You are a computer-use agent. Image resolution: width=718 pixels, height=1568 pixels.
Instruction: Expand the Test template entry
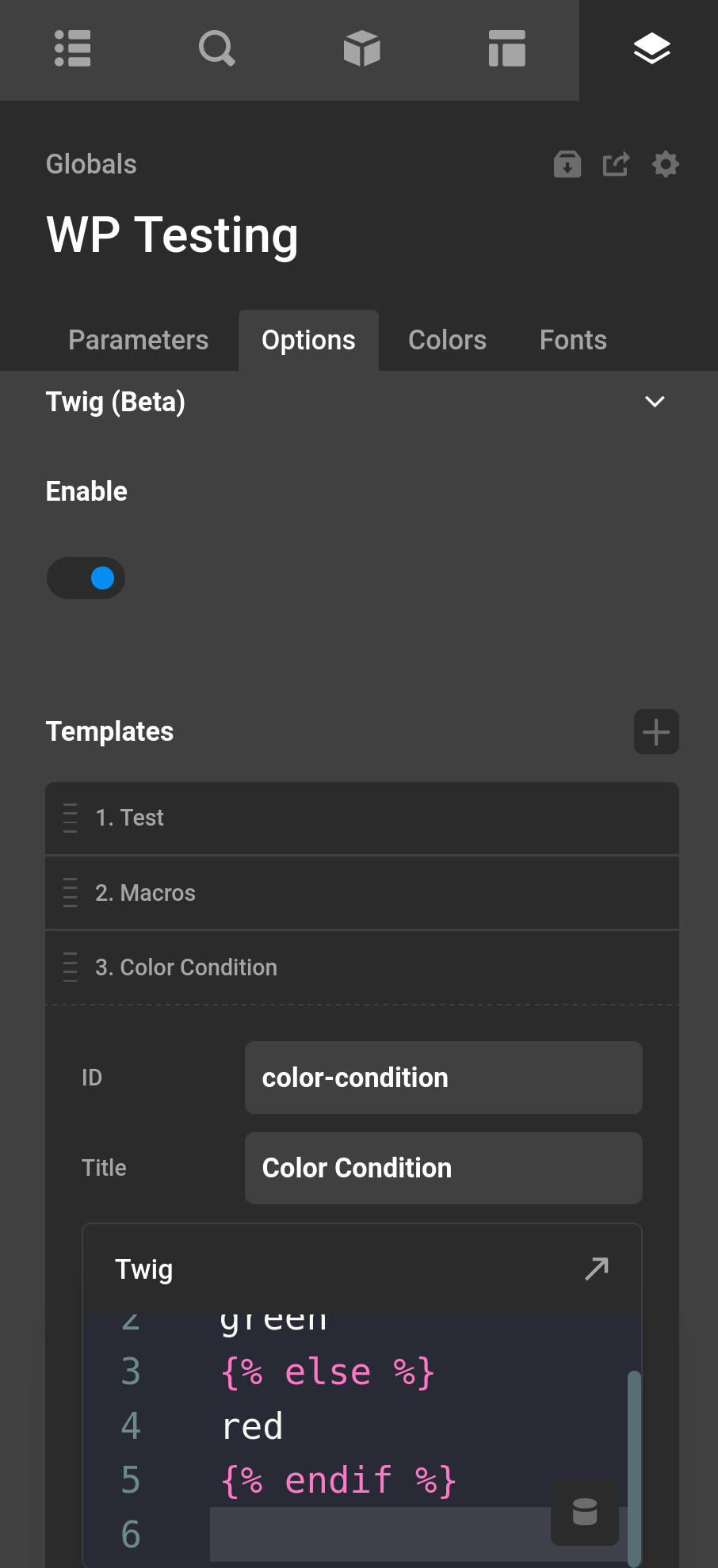(x=361, y=818)
